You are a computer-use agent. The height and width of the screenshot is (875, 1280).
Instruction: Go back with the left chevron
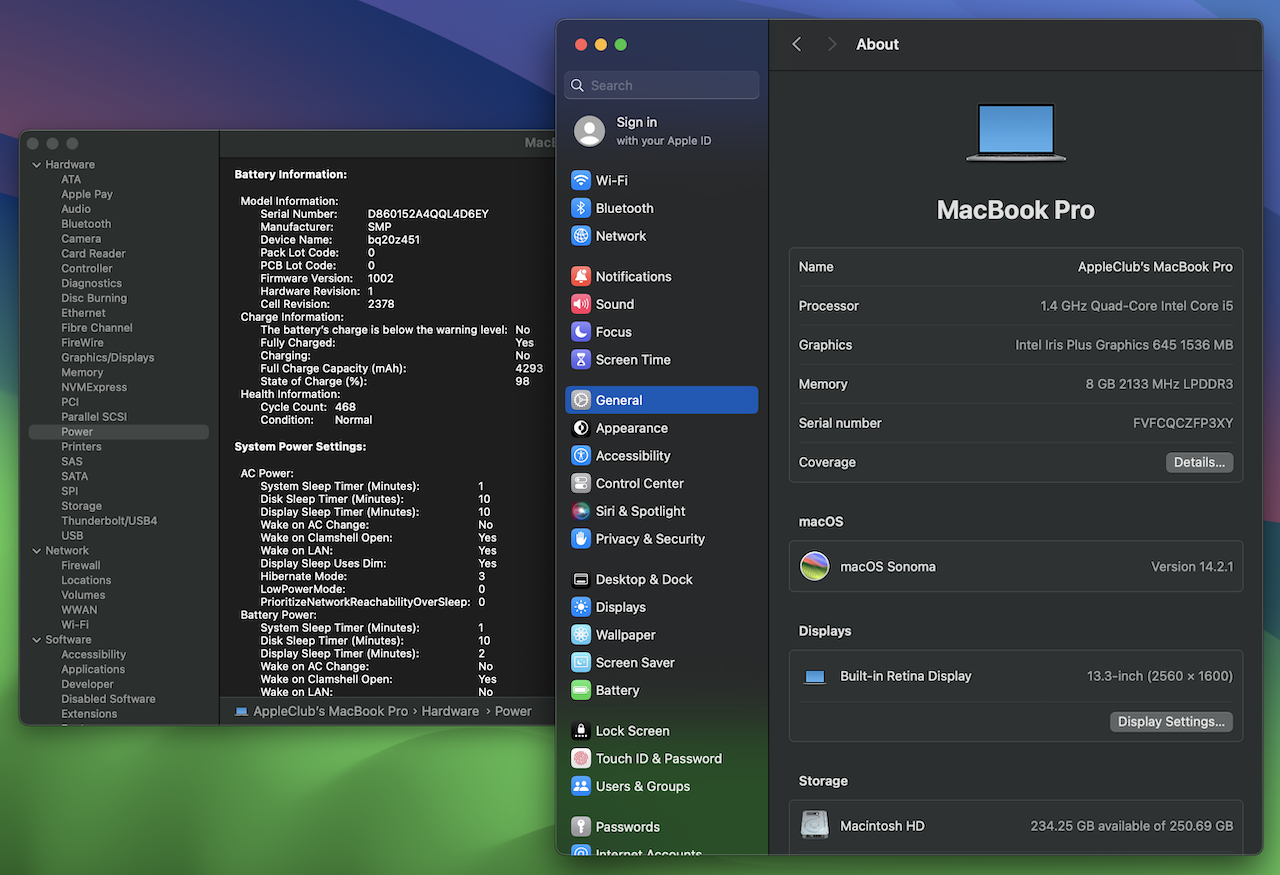pos(797,44)
